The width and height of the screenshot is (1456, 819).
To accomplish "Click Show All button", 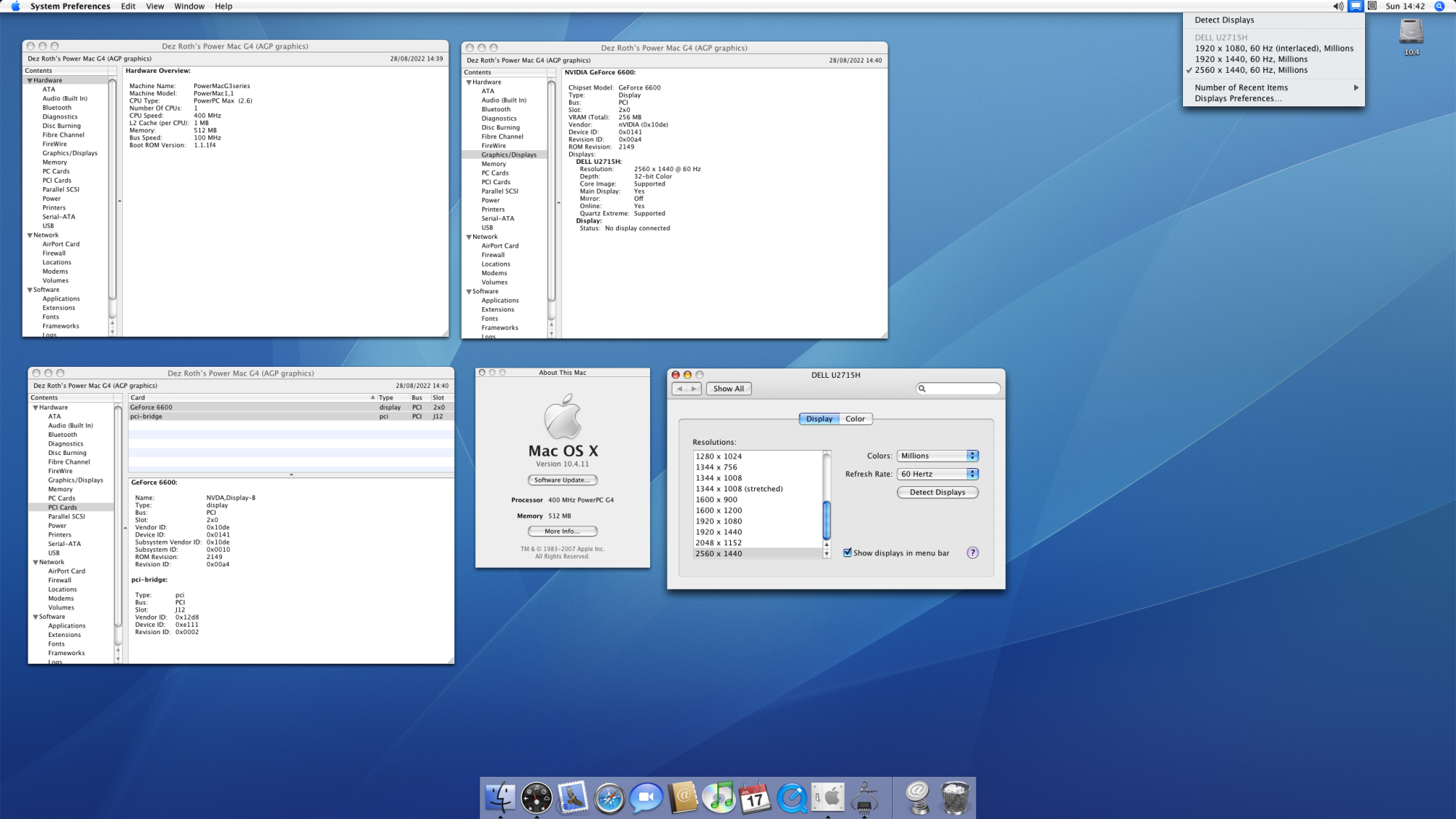I will [729, 389].
